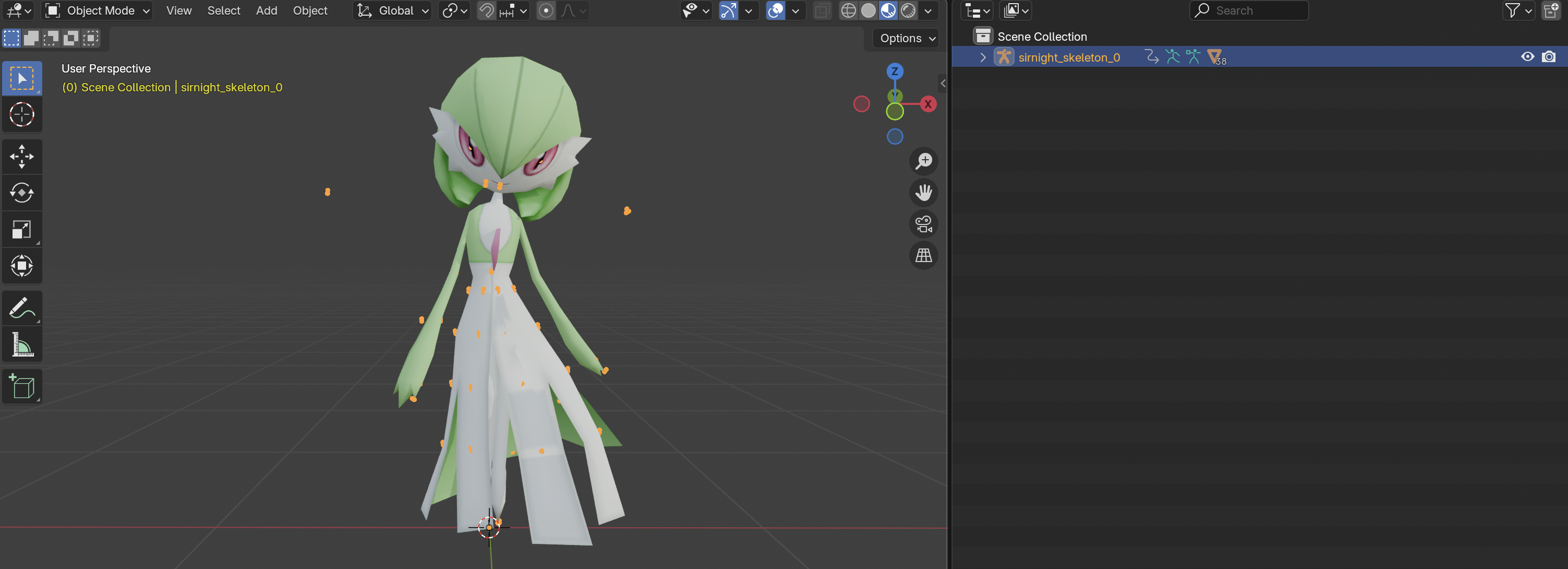Open the overlays options dropdown arrow
Viewport: 1568px width, 569px height.
(x=795, y=10)
